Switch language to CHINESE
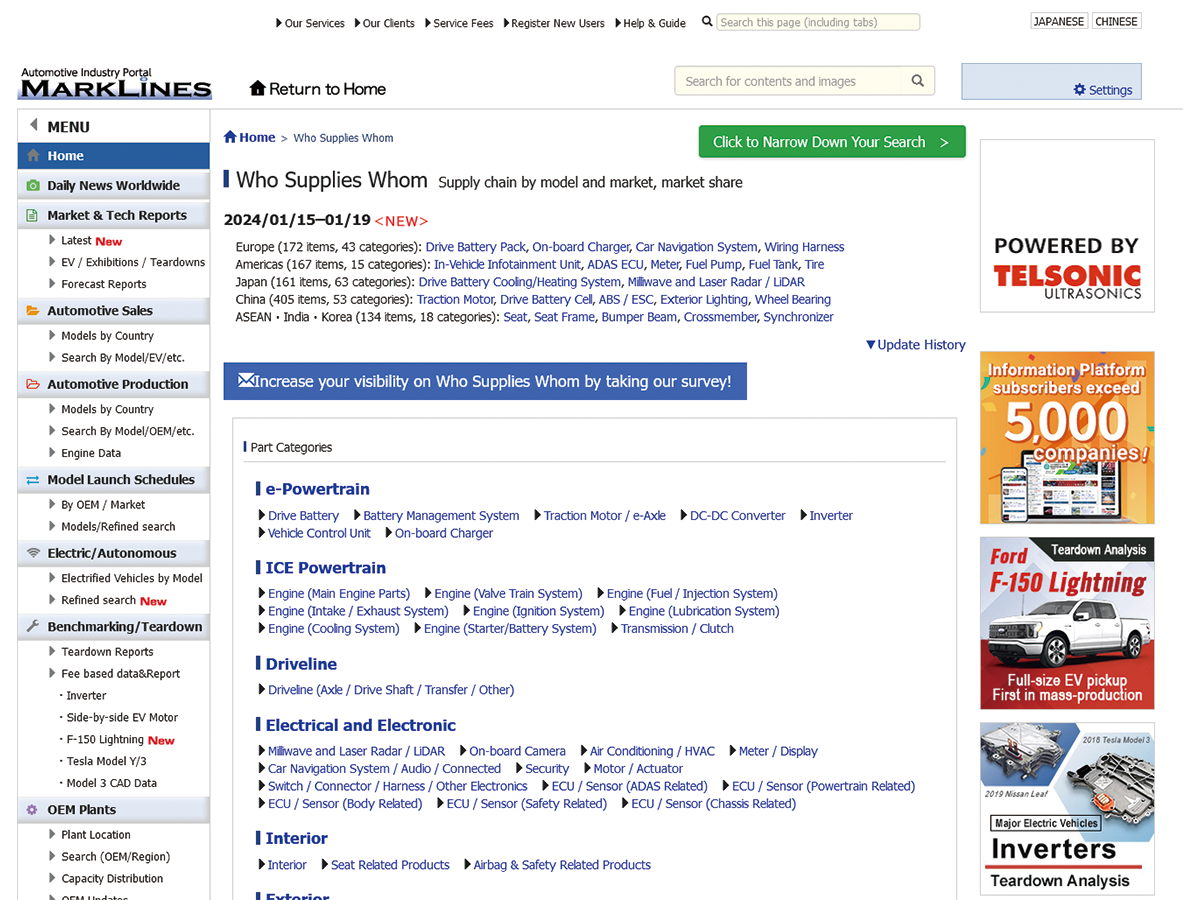Viewport: 1200px width, 900px height. point(1116,21)
